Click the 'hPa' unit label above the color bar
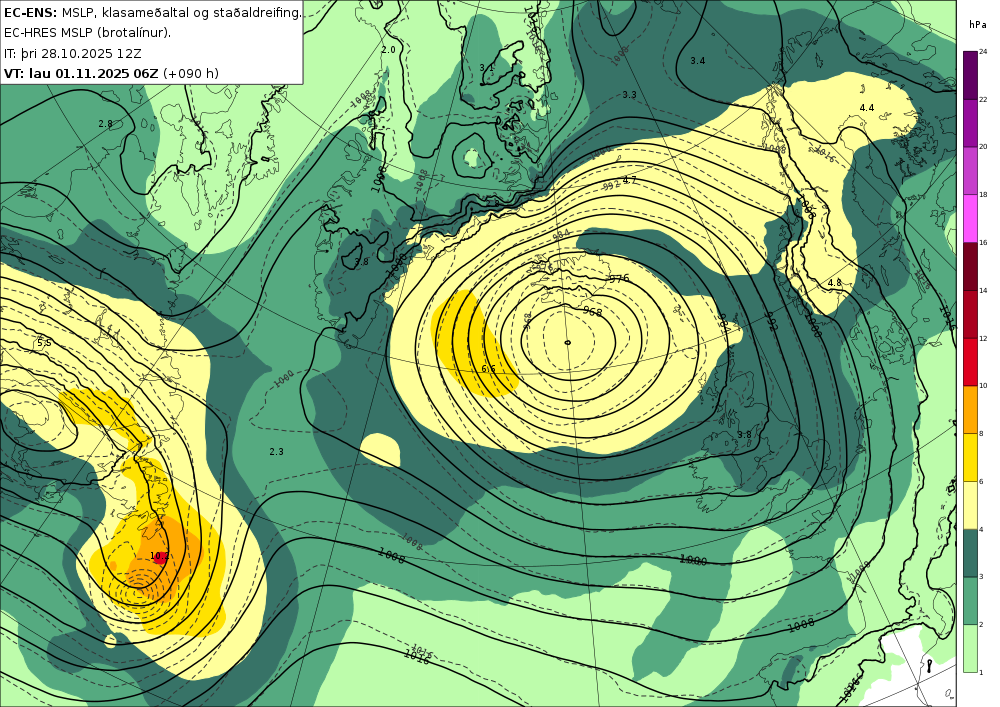1000x707 pixels. point(977,24)
